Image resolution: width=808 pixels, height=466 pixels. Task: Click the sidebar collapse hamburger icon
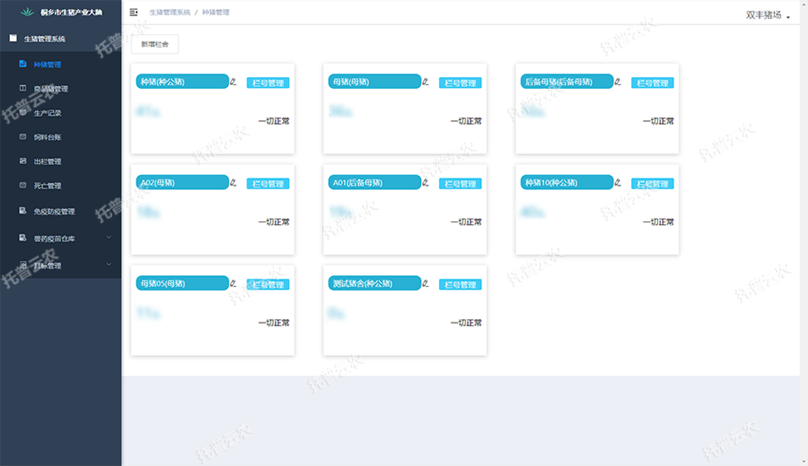pyautogui.click(x=134, y=12)
